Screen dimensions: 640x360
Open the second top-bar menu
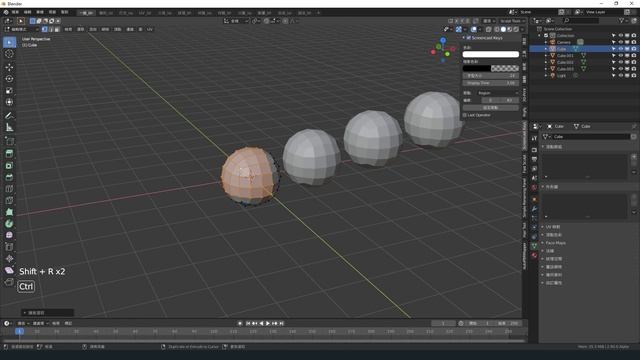pos(27,12)
